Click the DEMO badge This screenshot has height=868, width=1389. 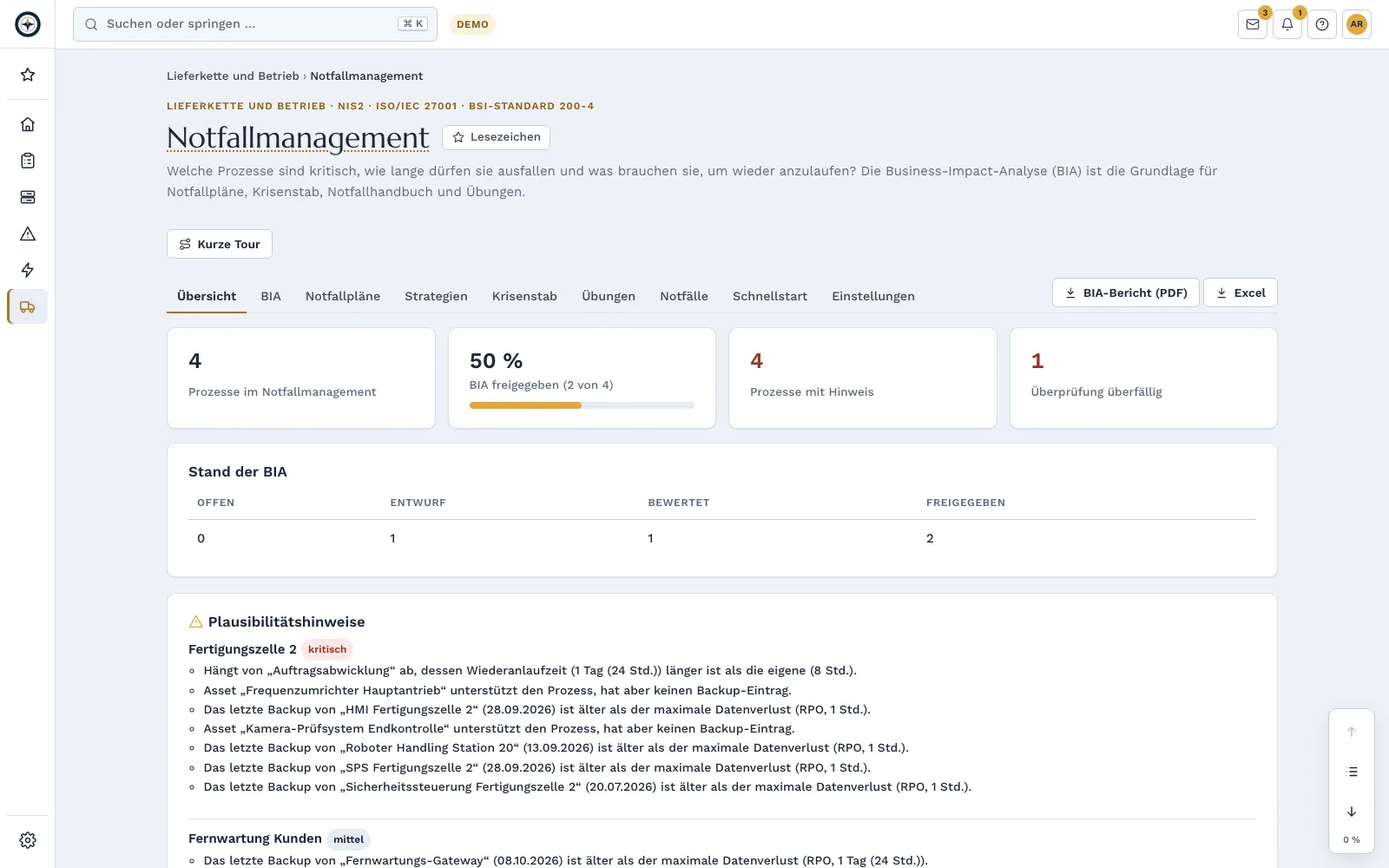(472, 24)
